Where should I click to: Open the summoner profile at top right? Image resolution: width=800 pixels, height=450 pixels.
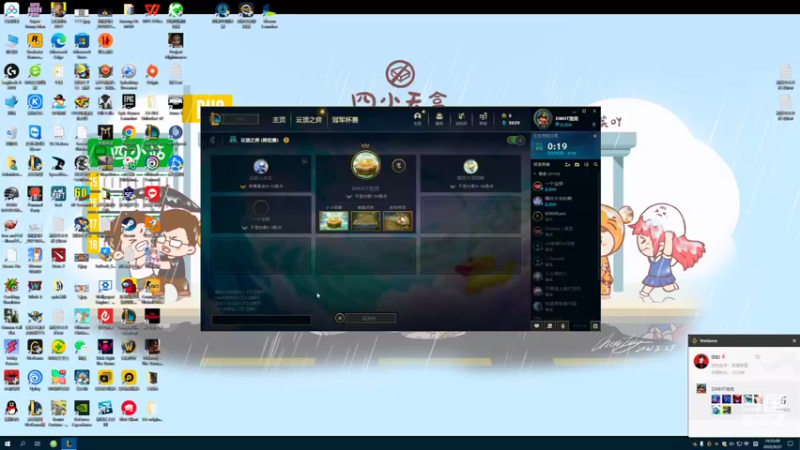click(542, 118)
